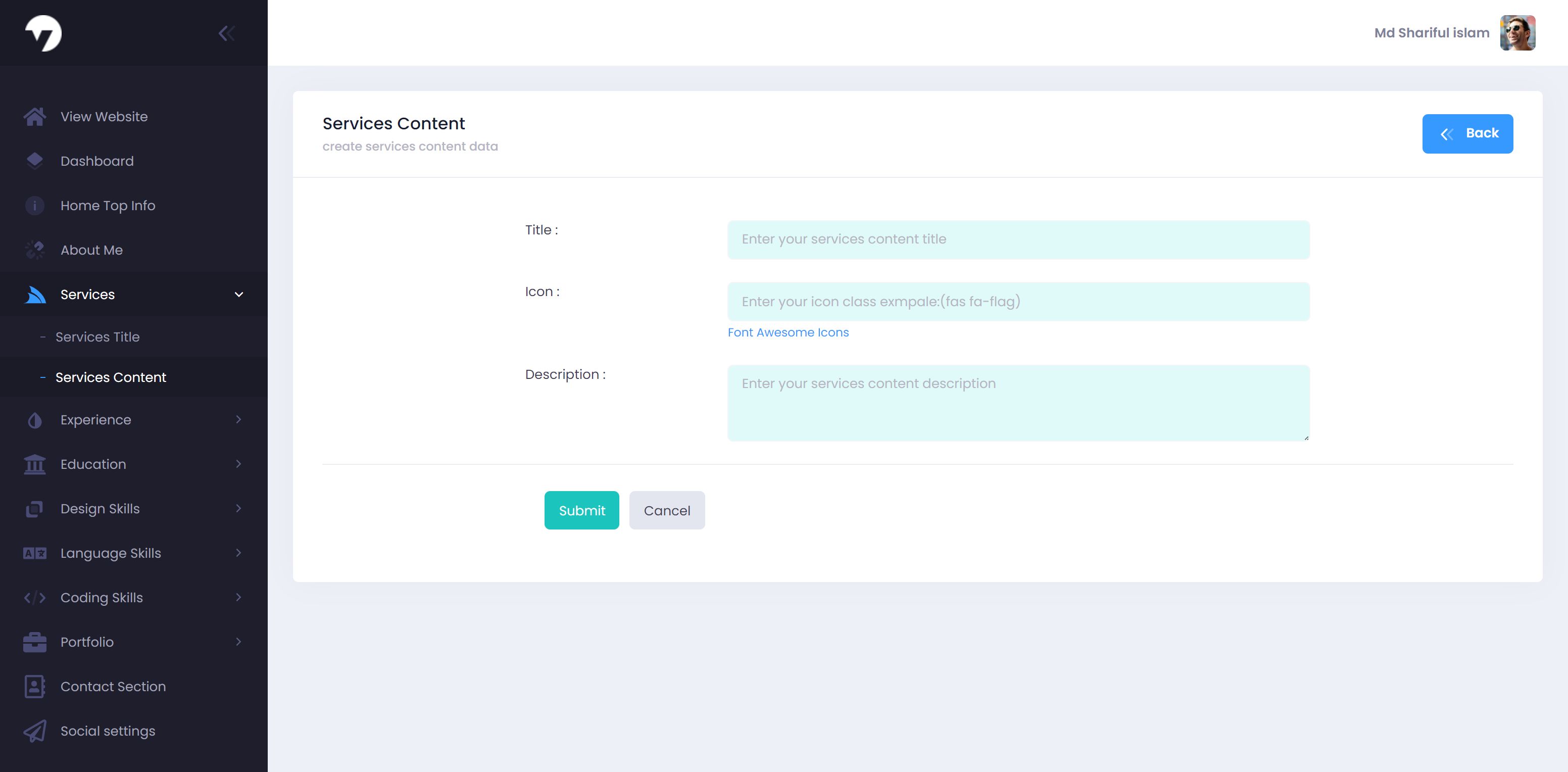Click the user avatar photo
1568x772 pixels.
[1517, 33]
